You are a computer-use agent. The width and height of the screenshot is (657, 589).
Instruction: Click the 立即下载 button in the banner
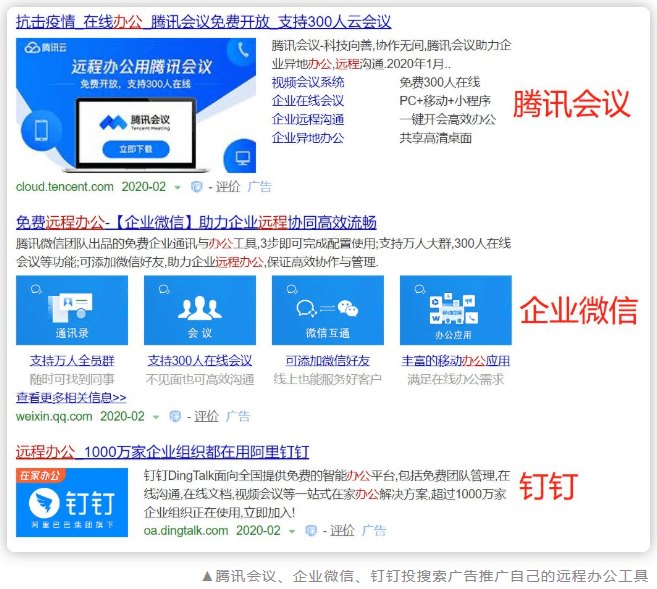point(136,149)
